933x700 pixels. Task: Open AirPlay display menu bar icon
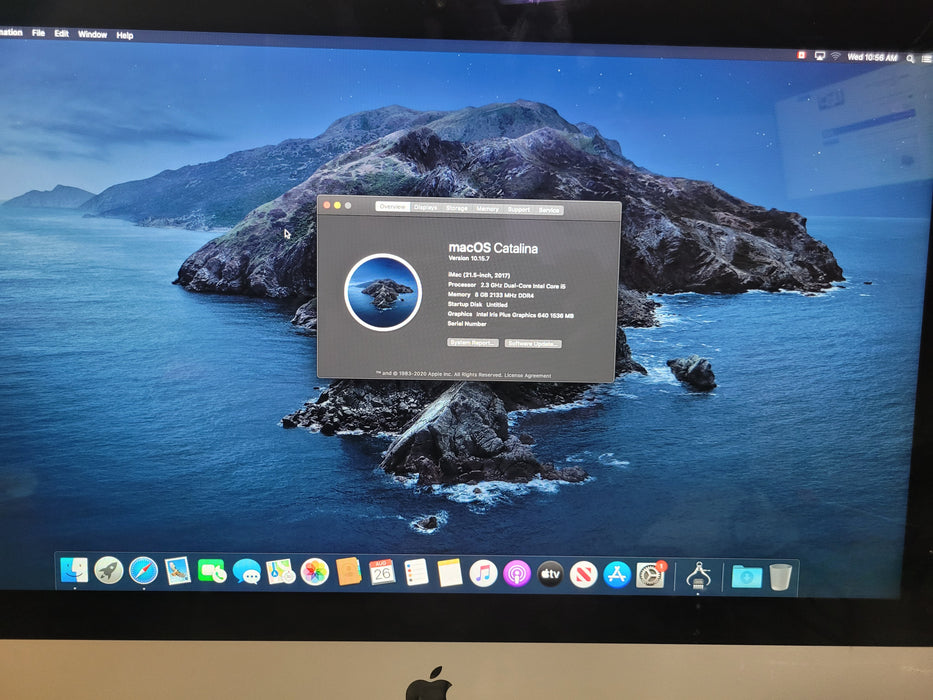click(819, 55)
